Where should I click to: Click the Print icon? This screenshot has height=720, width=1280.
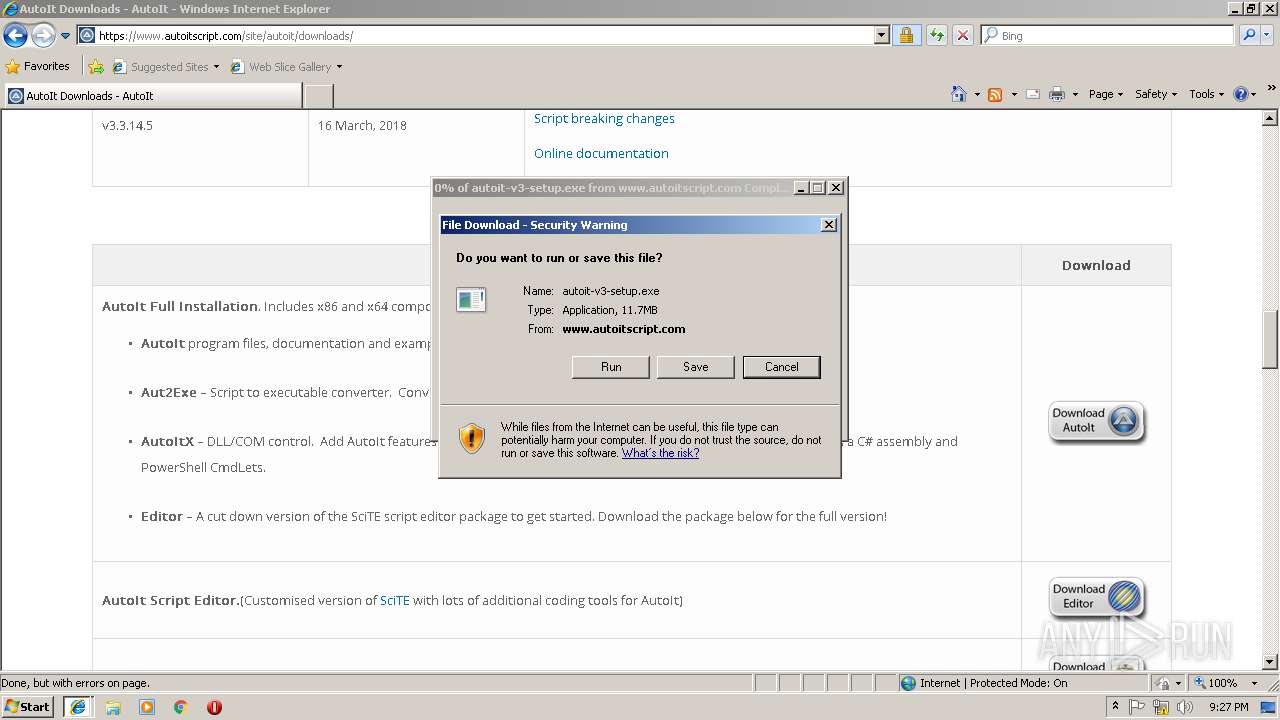pos(1057,94)
